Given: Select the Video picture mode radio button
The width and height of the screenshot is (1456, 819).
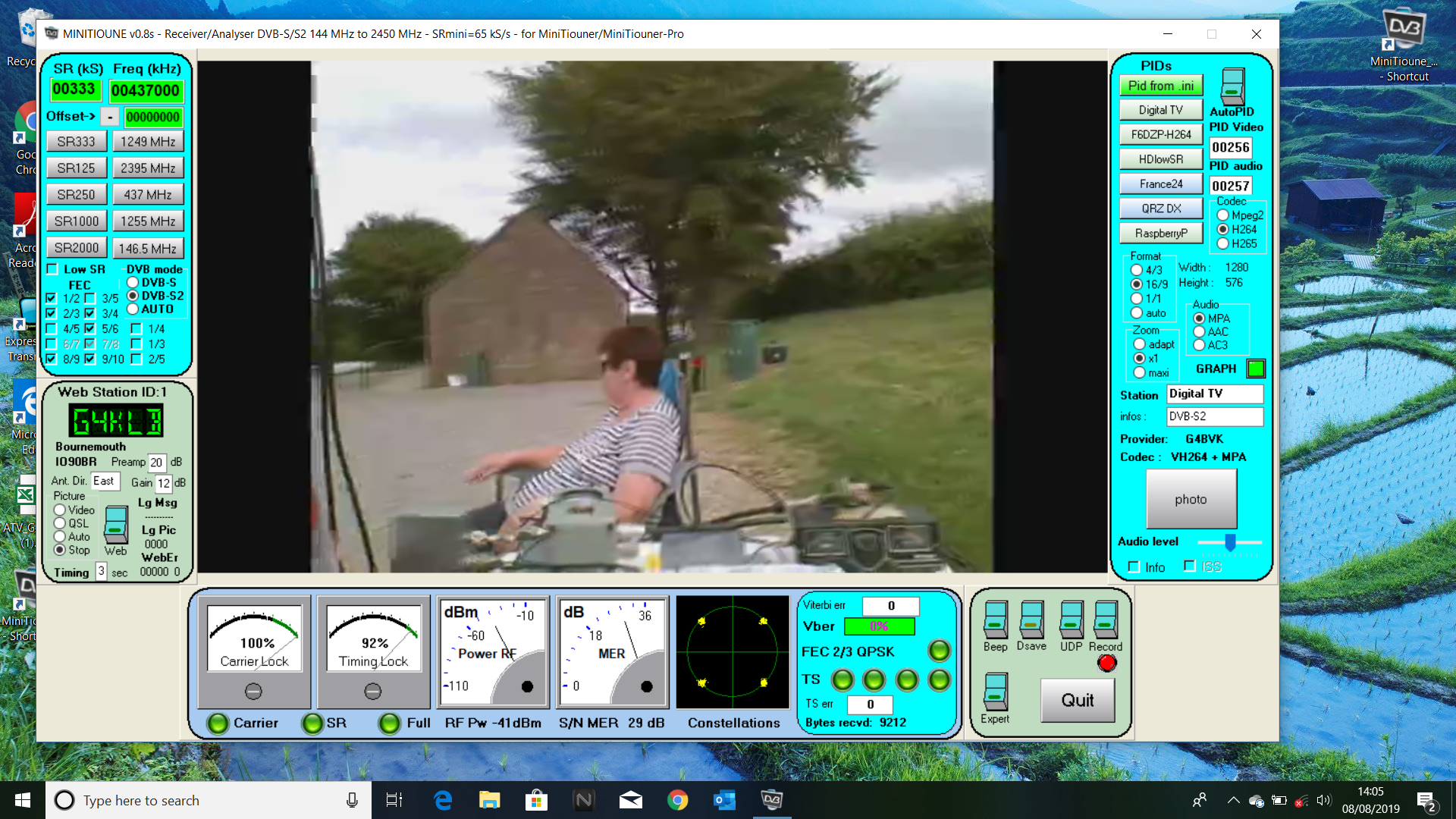Looking at the screenshot, I should click(60, 510).
